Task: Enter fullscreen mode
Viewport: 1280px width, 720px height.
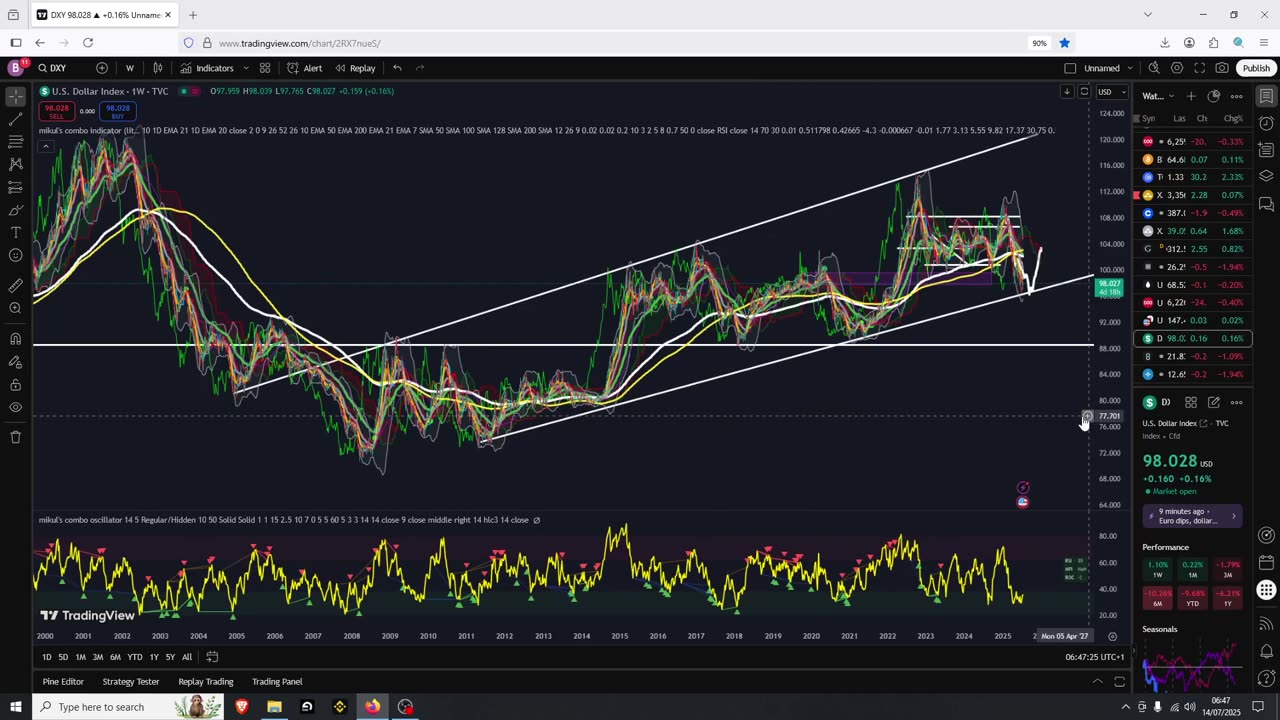Action: [1200, 68]
